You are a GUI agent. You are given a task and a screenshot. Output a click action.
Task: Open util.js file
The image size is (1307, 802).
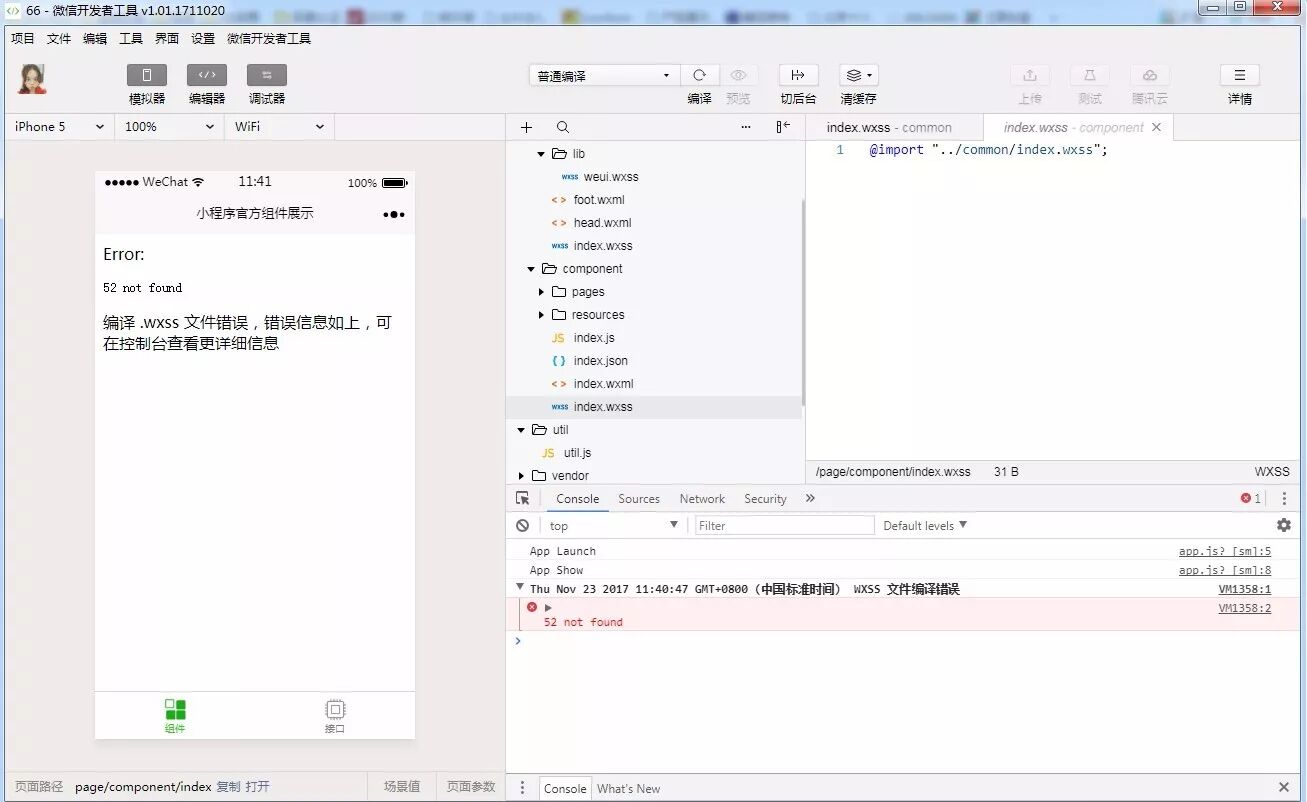click(577, 453)
